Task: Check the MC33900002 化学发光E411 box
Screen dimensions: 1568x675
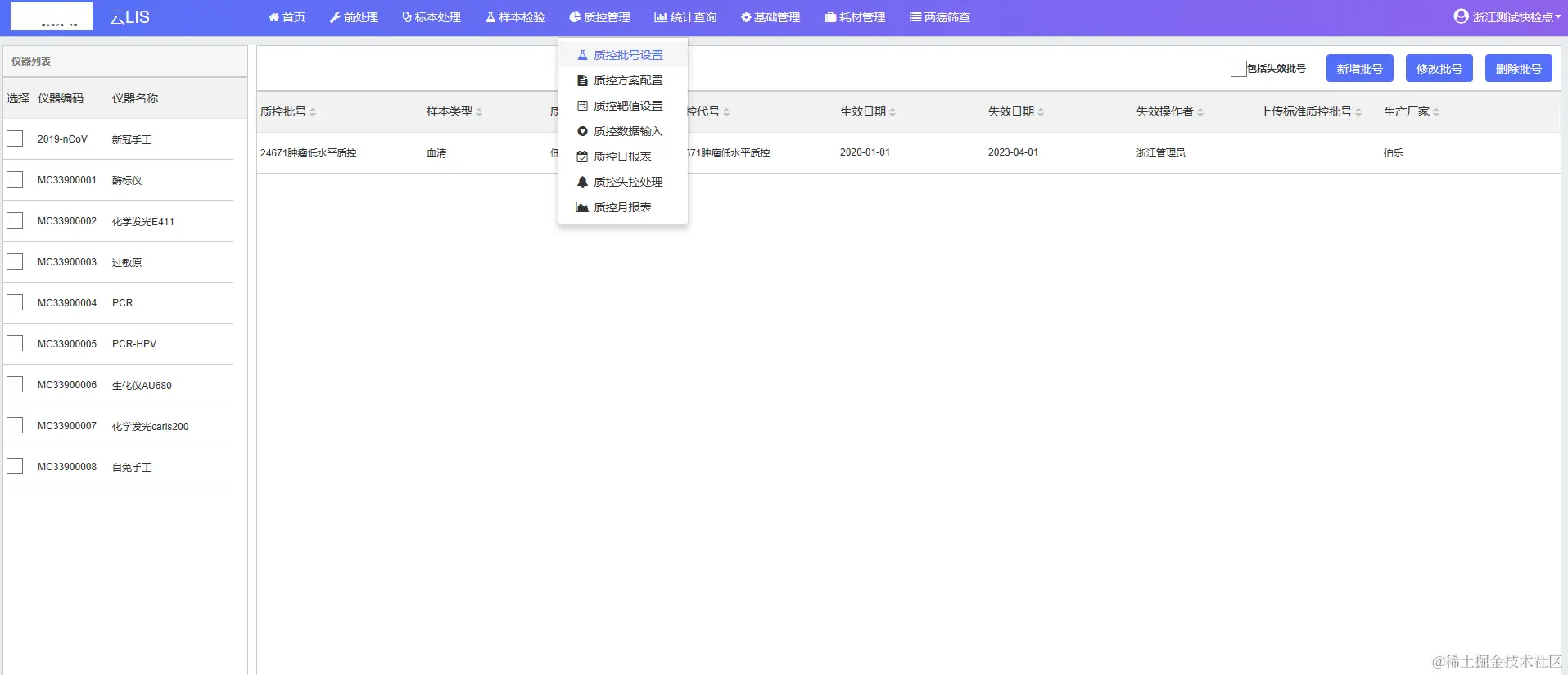Action: pyautogui.click(x=15, y=220)
